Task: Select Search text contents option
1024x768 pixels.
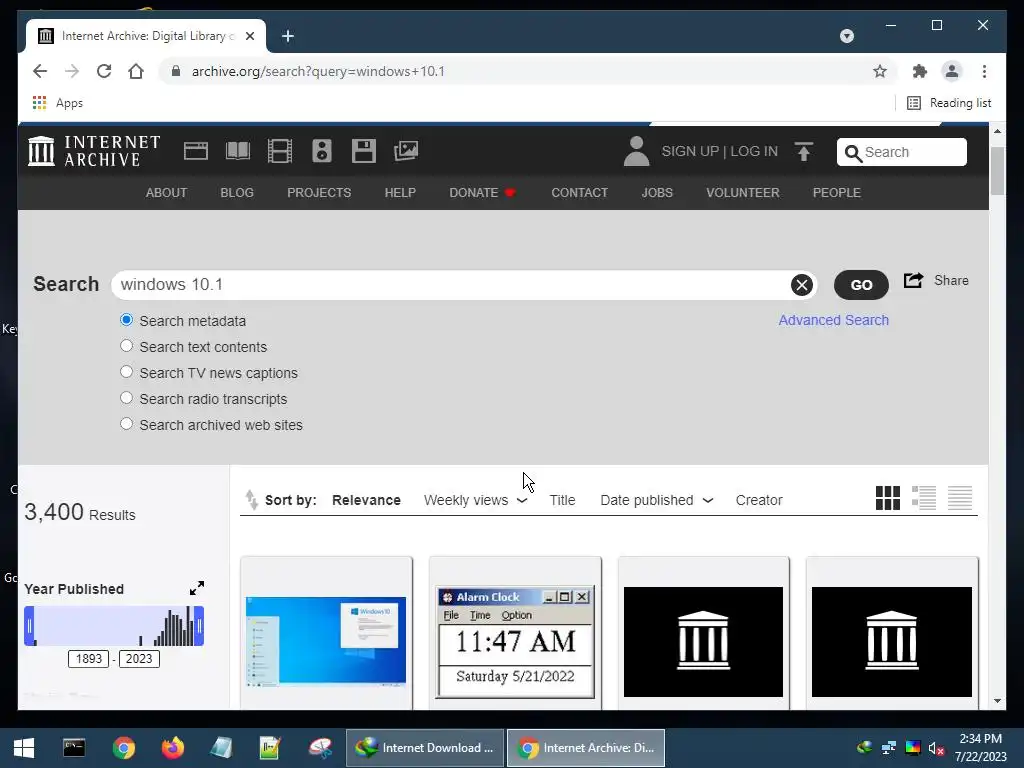Action: (127, 346)
